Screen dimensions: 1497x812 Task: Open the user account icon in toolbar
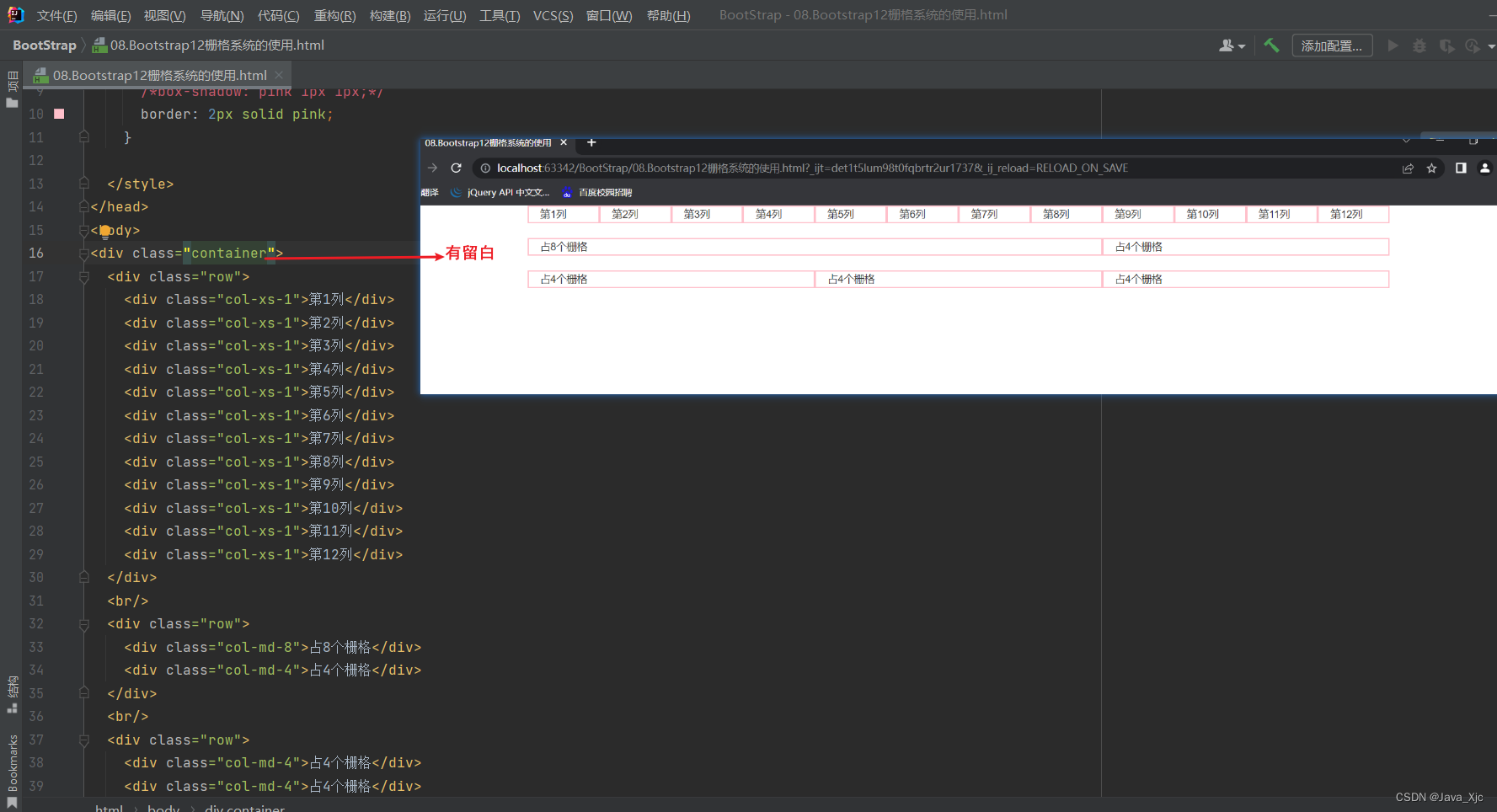pos(1227,45)
